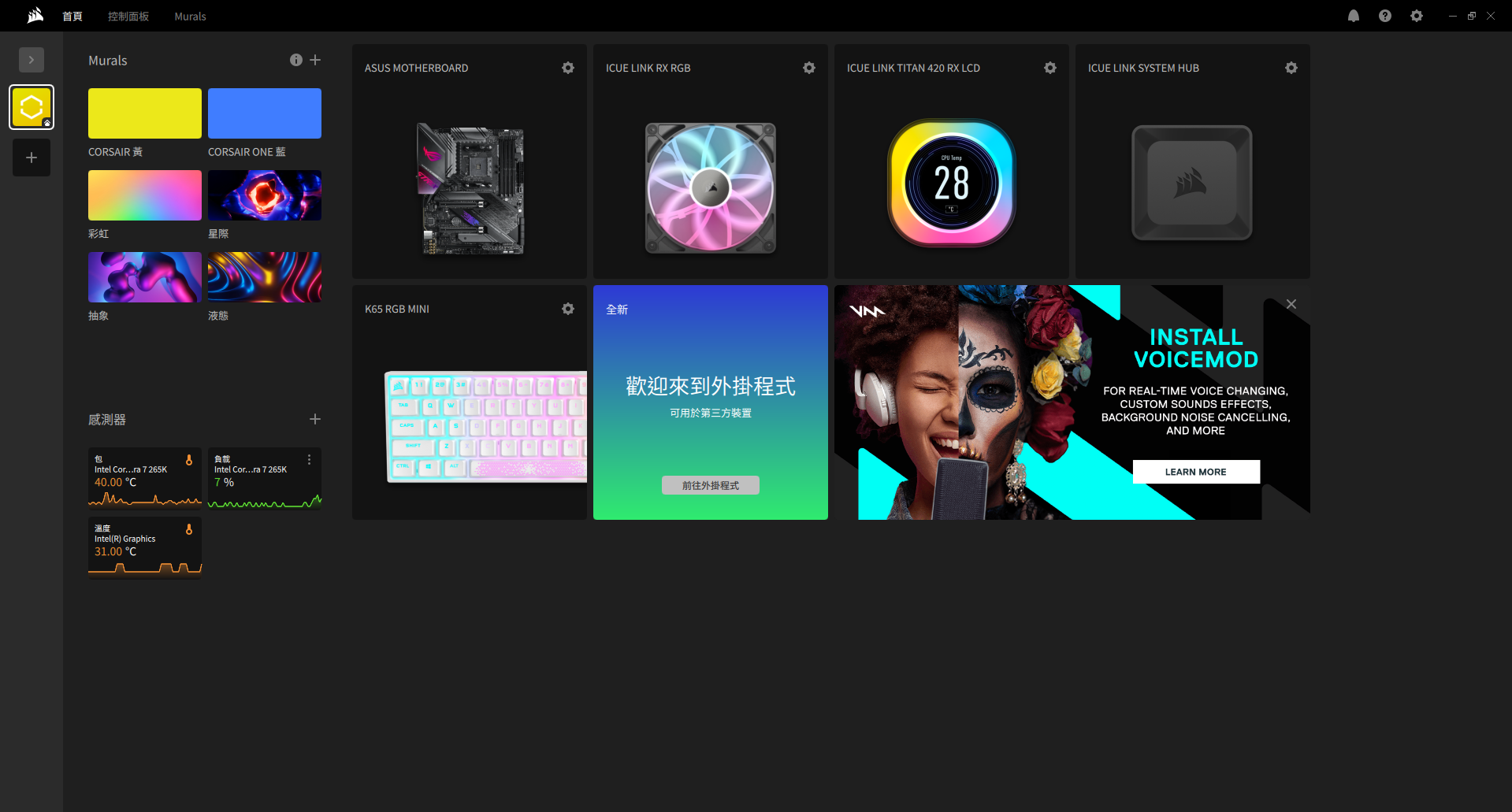The image size is (1512, 812).
Task: Click the Murals panel heading
Action: [108, 61]
